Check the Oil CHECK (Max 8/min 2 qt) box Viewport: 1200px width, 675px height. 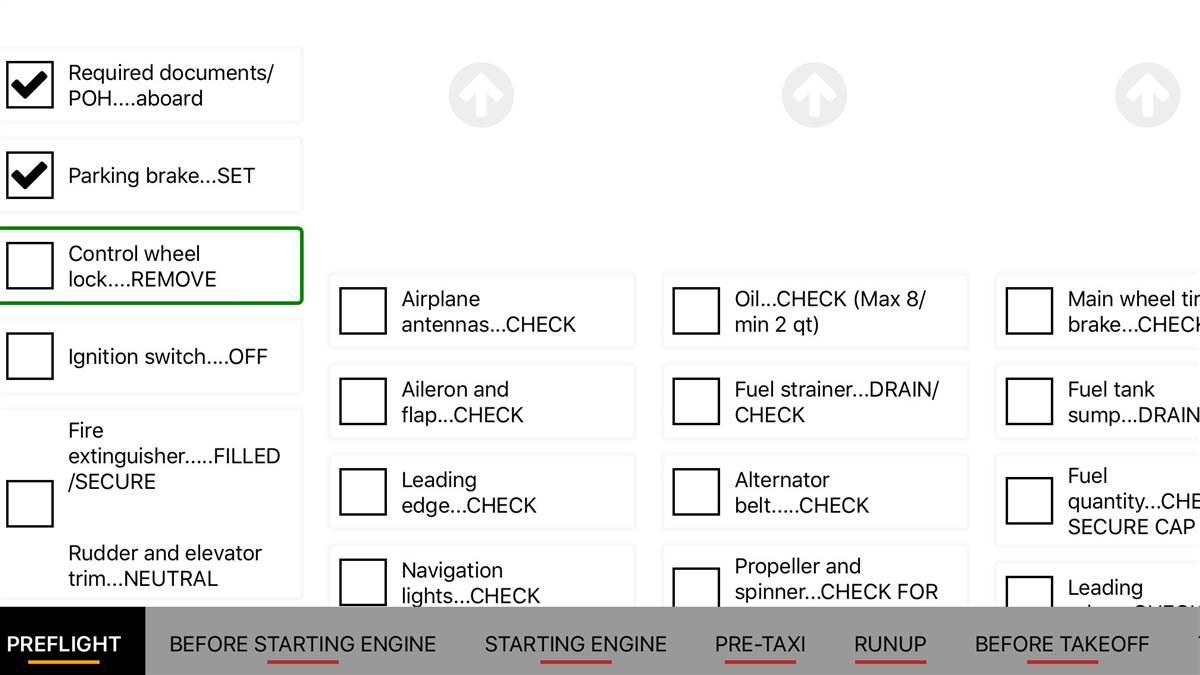tap(696, 311)
